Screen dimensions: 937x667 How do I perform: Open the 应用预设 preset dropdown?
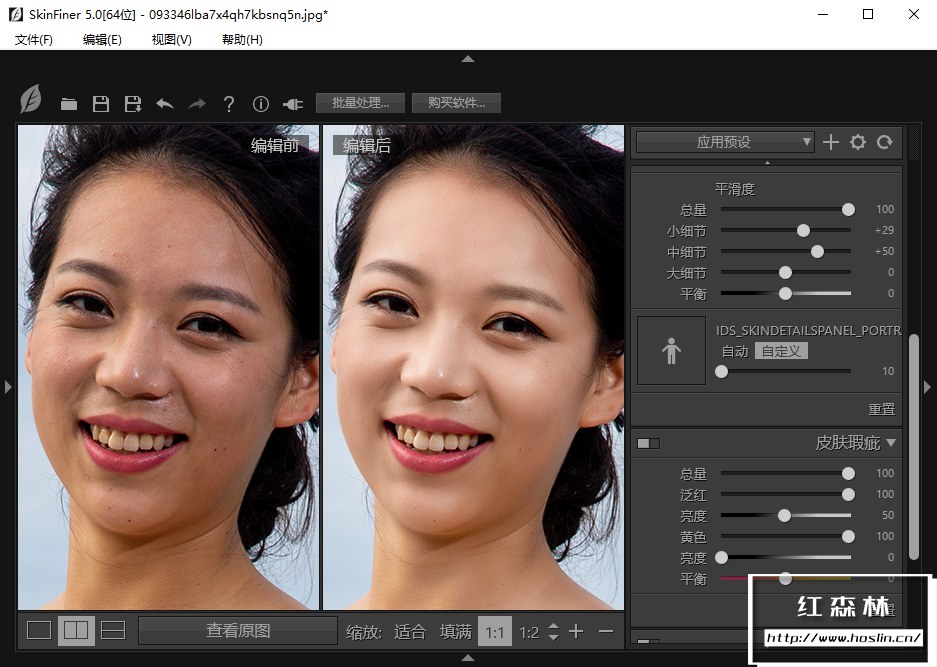[724, 143]
